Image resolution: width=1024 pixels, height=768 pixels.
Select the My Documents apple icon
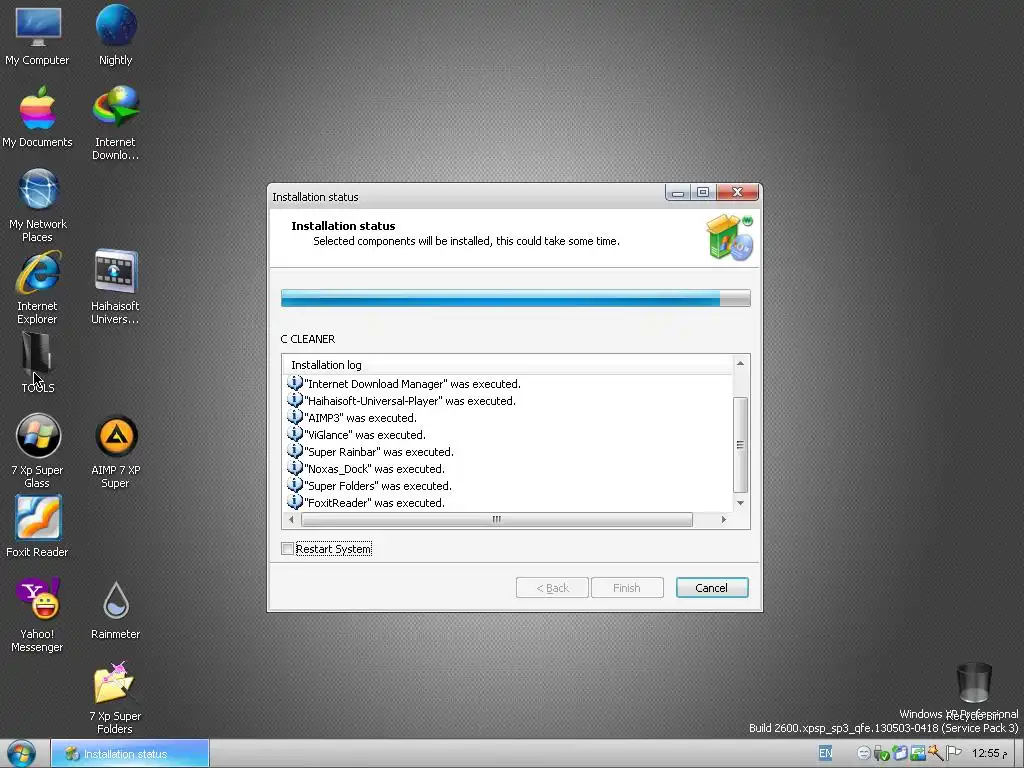[37, 118]
